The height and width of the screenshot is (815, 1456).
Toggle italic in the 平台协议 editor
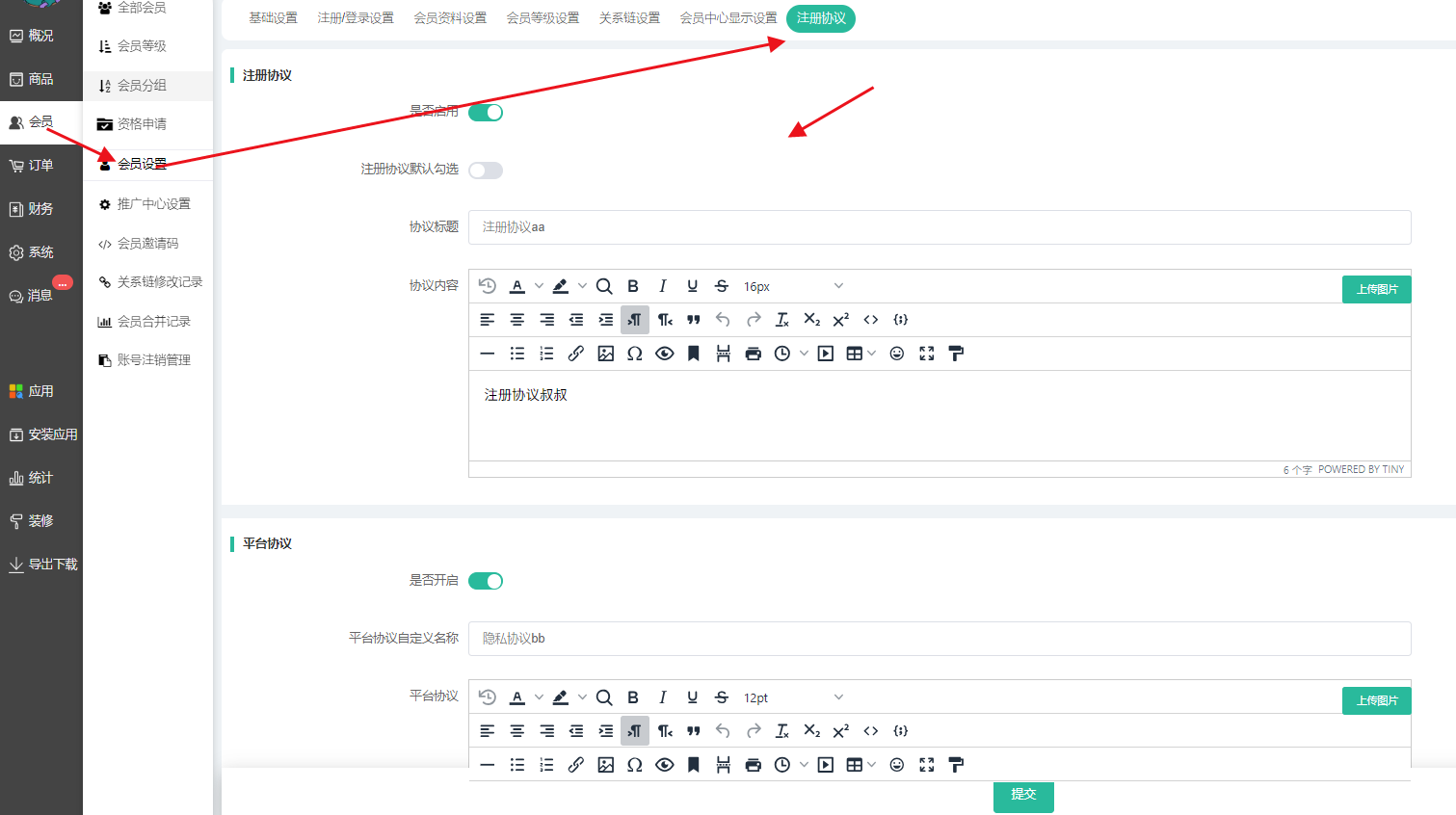pos(663,697)
